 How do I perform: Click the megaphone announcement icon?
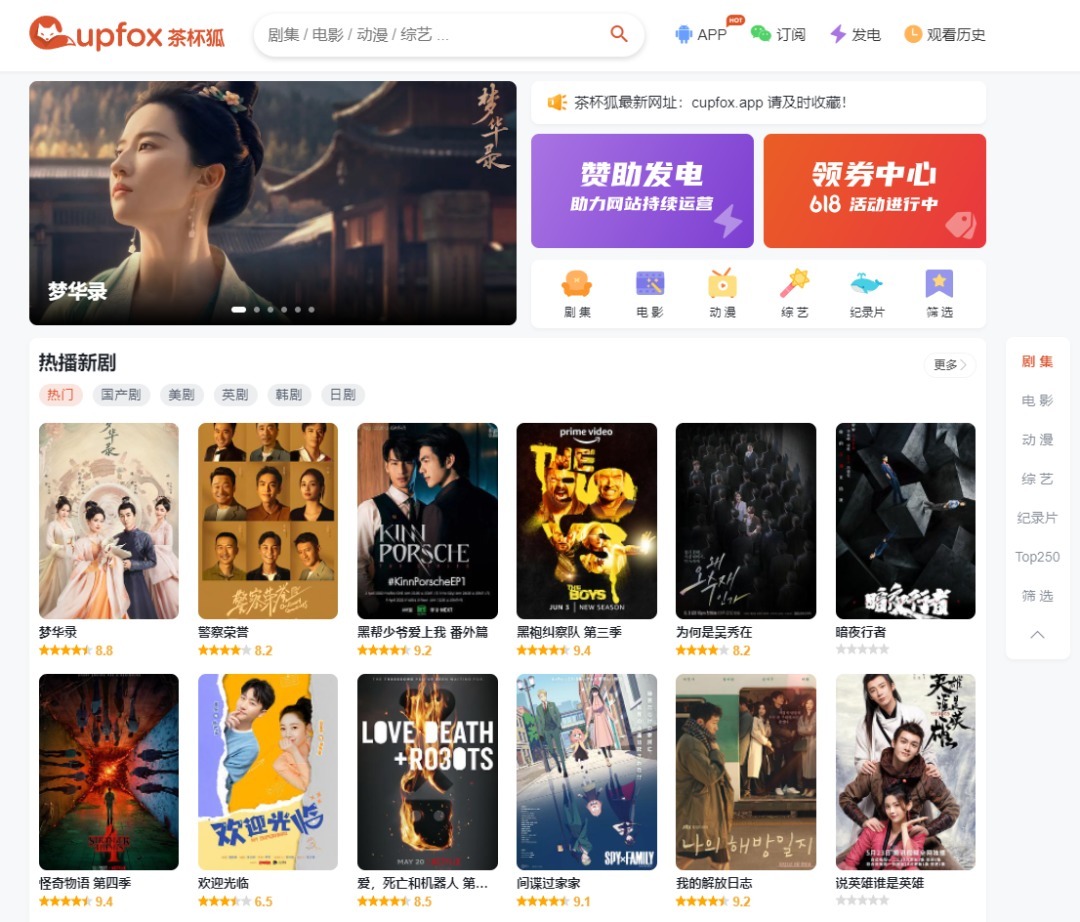click(557, 103)
